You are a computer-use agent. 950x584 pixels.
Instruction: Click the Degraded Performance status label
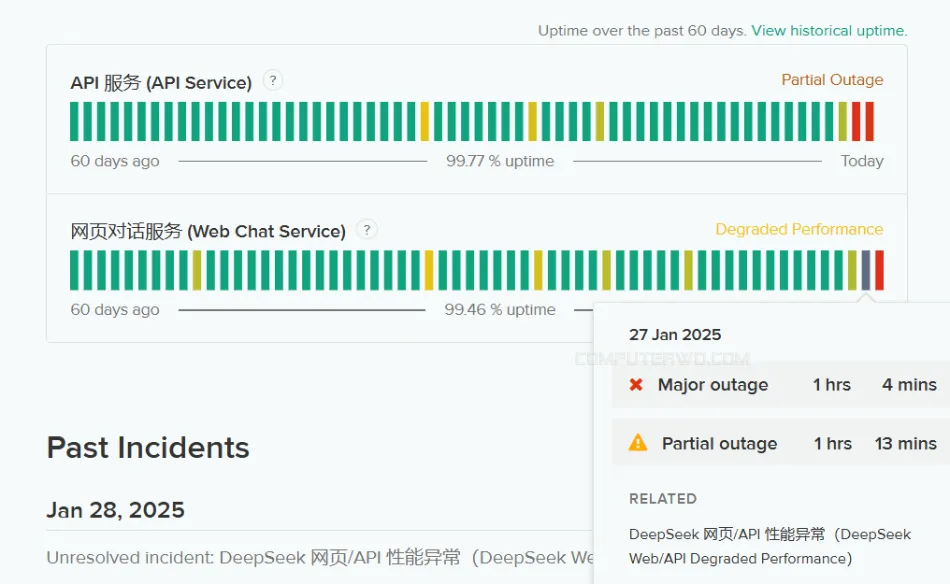(799, 229)
